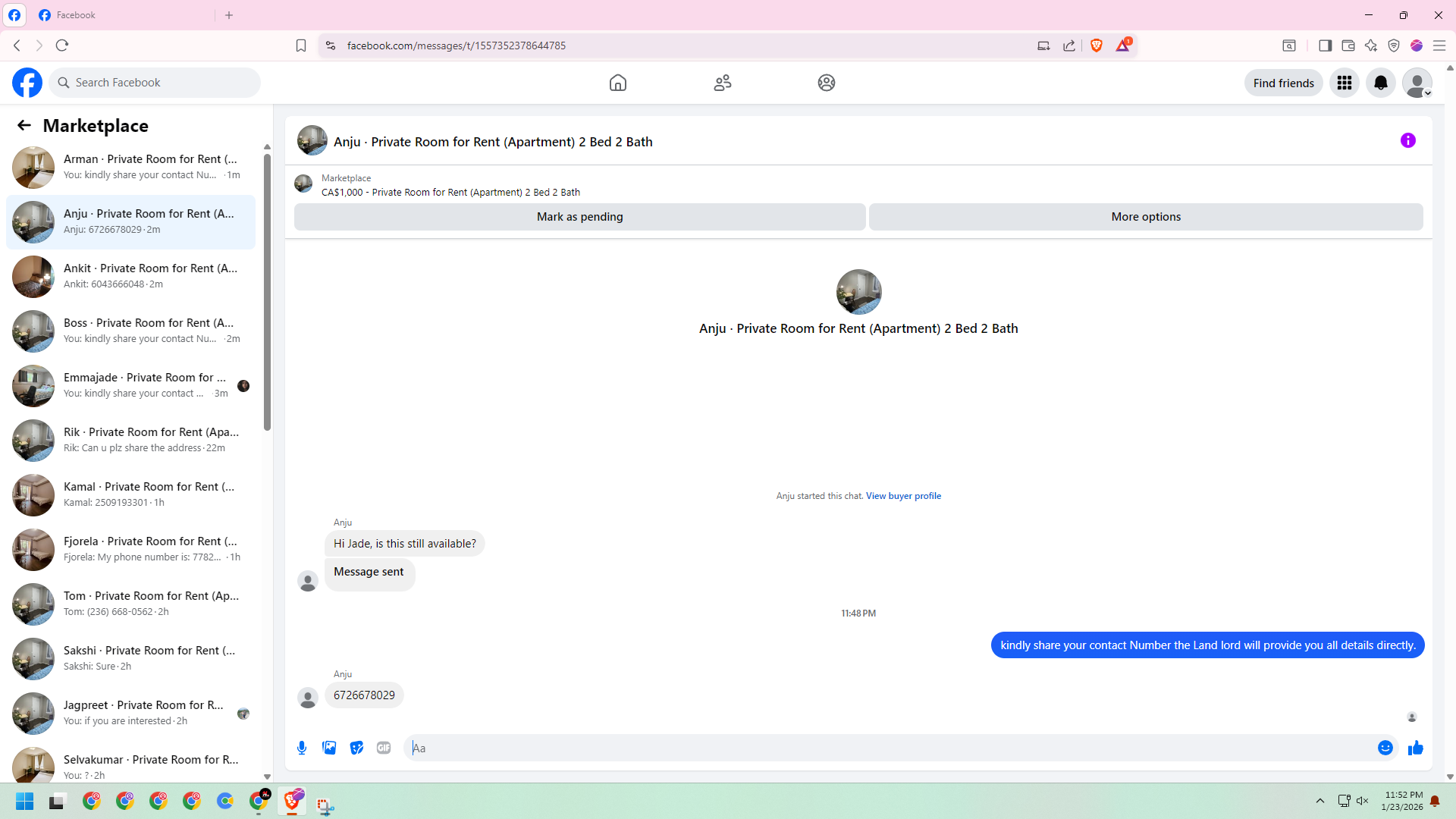Mark listing as pending
This screenshot has width=1456, height=819.
click(x=579, y=217)
